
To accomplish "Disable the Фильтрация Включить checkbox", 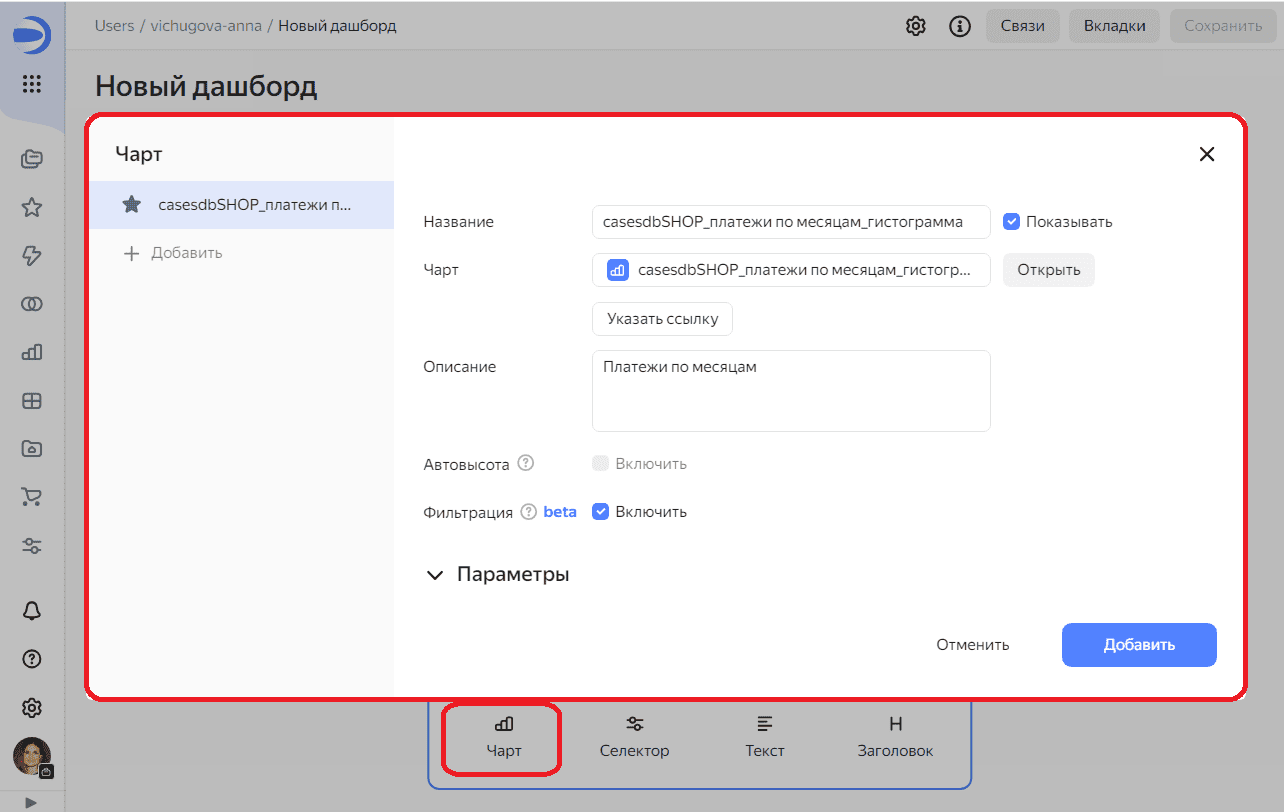I will (601, 512).
